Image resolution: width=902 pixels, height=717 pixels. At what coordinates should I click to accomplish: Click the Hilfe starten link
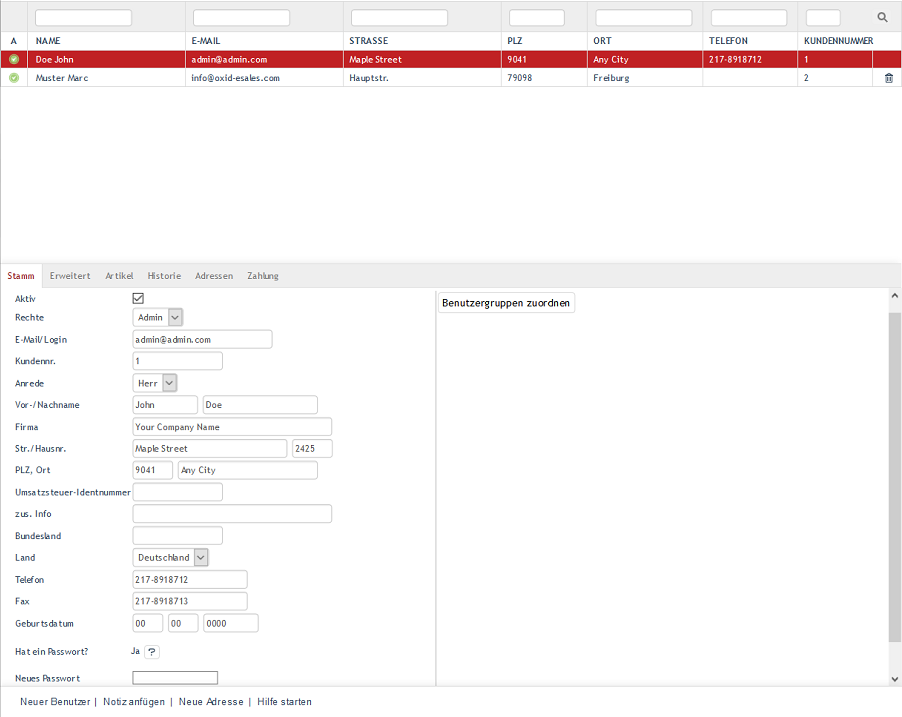[x=284, y=702]
